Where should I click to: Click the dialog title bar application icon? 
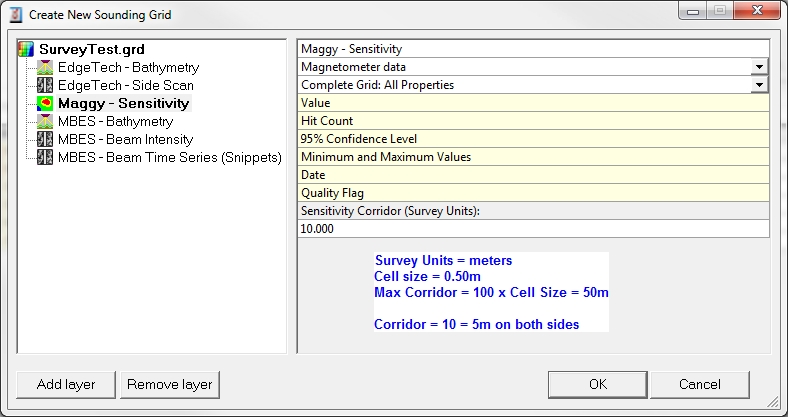pyautogui.click(x=13, y=16)
